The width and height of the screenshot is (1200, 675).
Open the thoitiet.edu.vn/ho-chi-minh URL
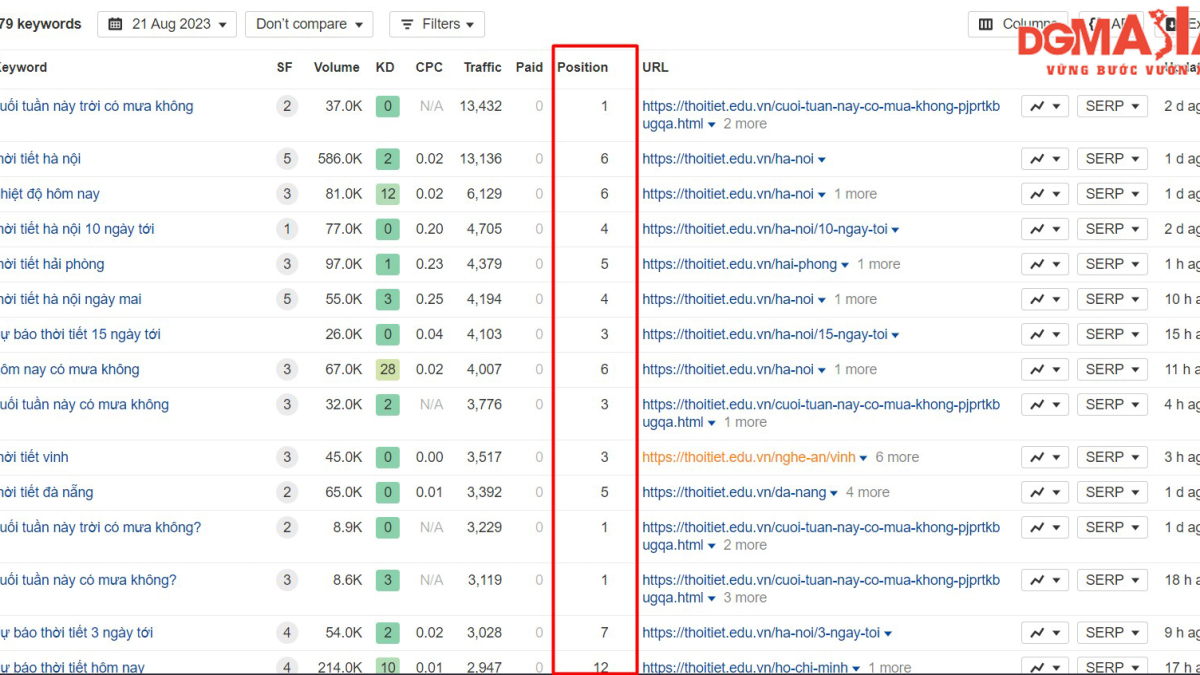tap(745, 667)
